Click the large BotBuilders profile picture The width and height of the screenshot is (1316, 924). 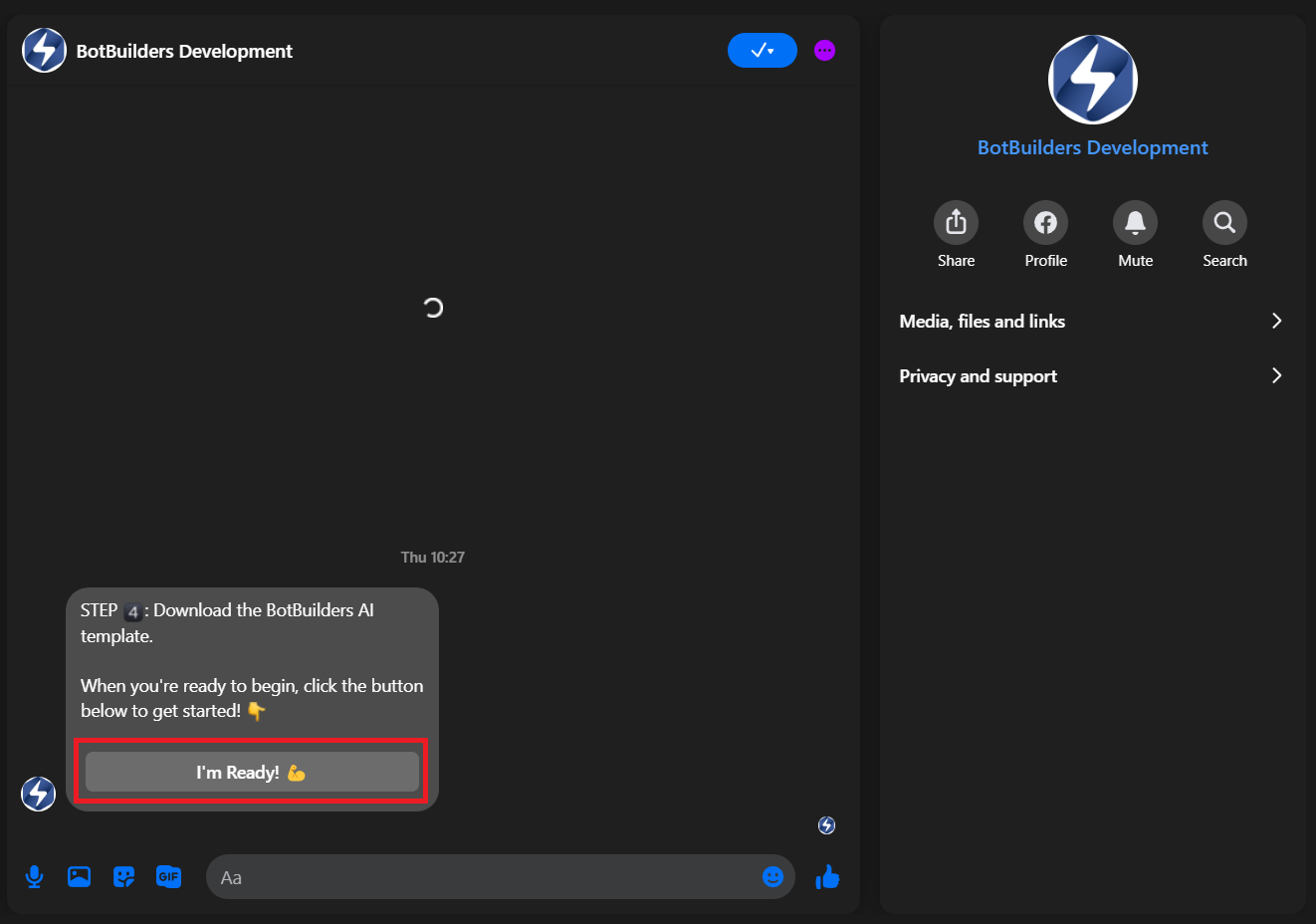pos(1092,80)
